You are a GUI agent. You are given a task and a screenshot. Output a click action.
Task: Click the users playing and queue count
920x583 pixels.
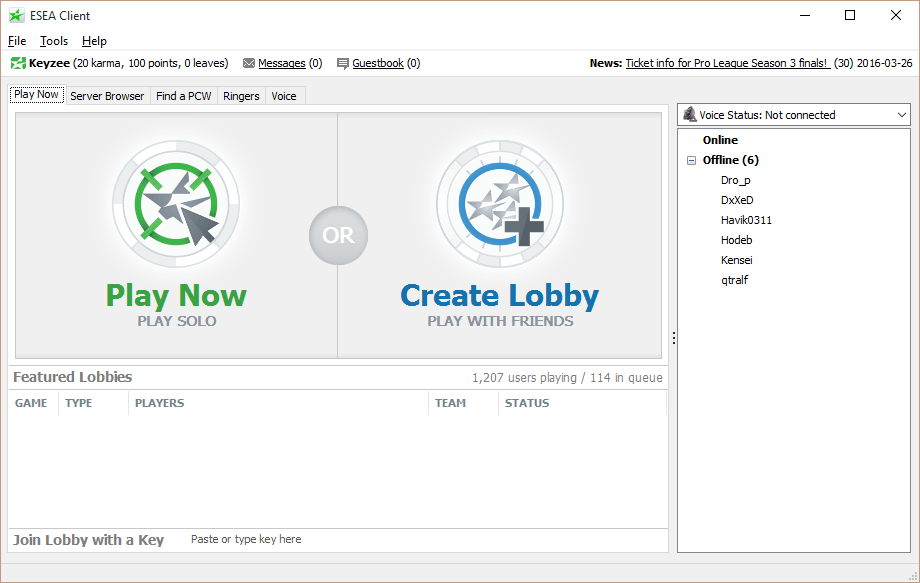[567, 378]
